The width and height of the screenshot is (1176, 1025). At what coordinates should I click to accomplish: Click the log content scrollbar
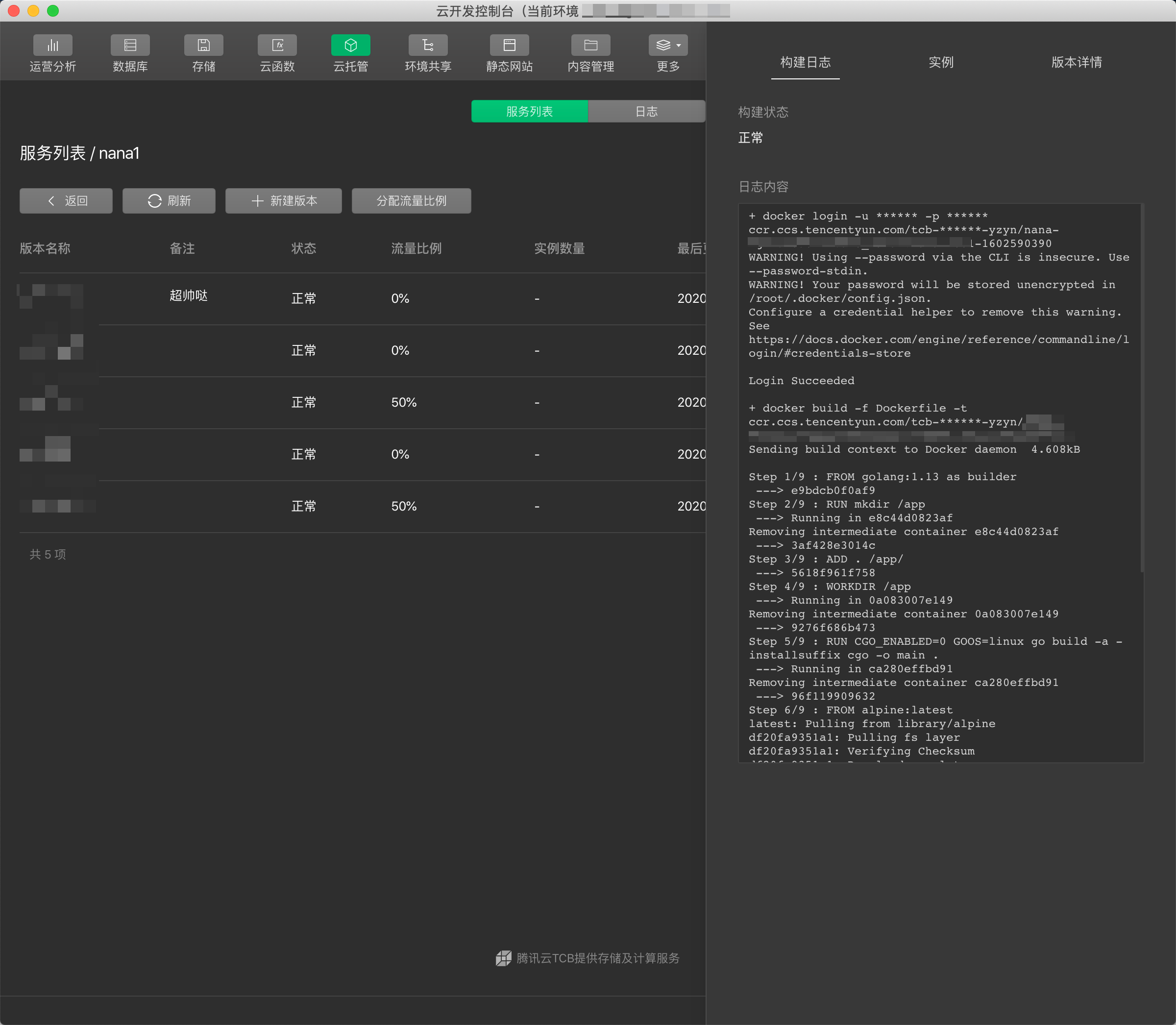[x=1142, y=389]
